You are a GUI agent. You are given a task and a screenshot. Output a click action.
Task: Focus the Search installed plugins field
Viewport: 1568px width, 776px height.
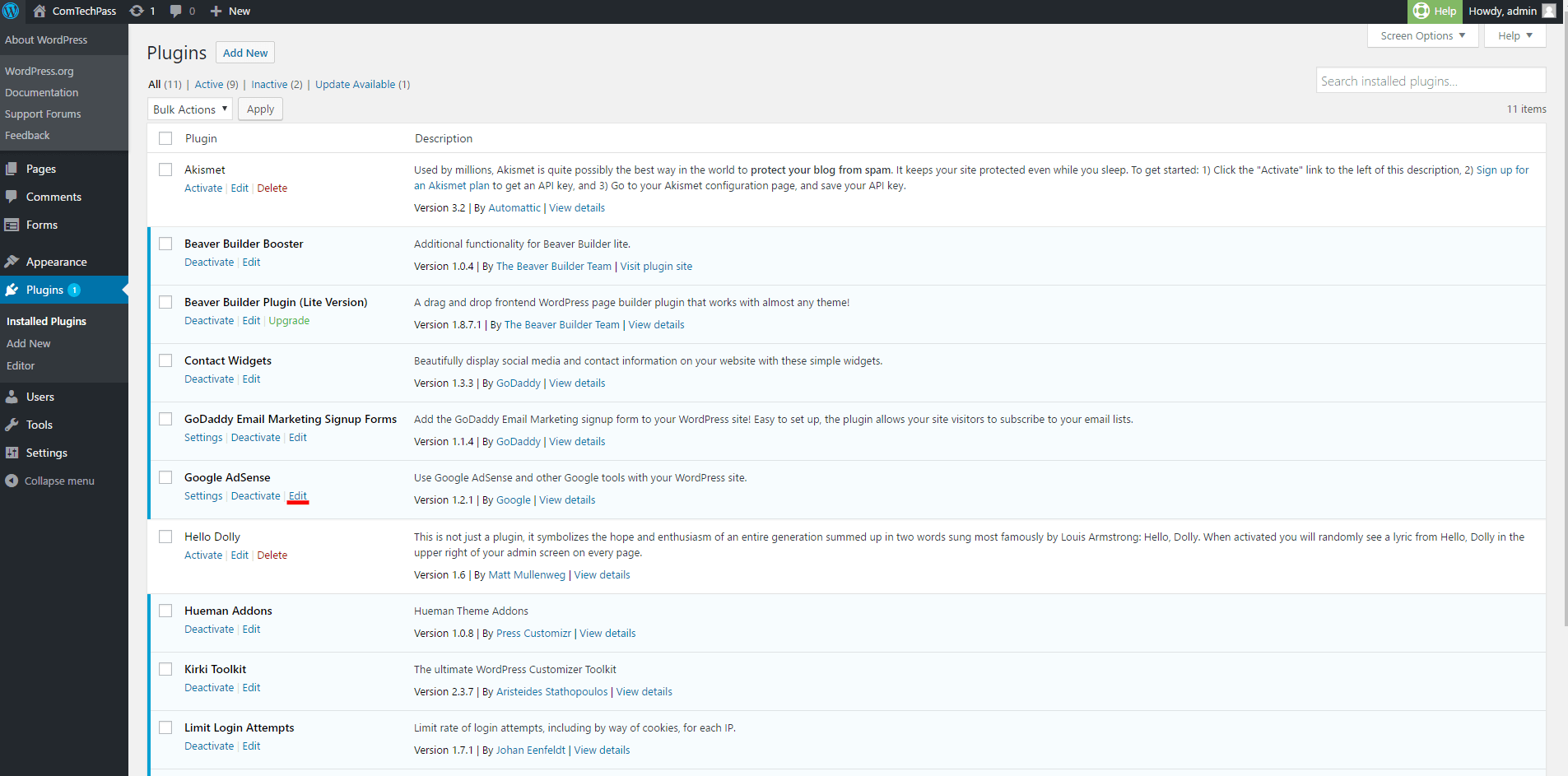(x=1430, y=81)
